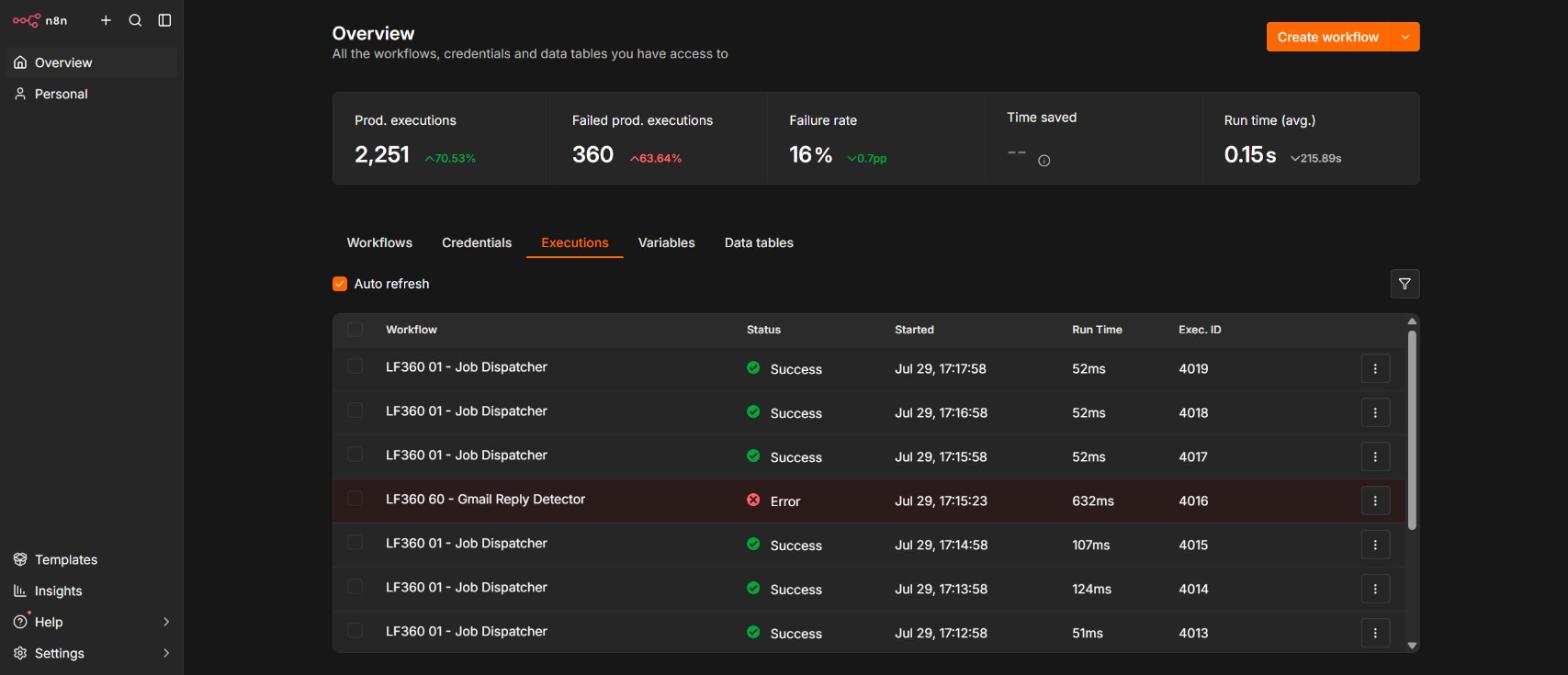Select checkbox for Gmail Reply Detector row
The height and width of the screenshot is (675, 1568).
(x=355, y=498)
